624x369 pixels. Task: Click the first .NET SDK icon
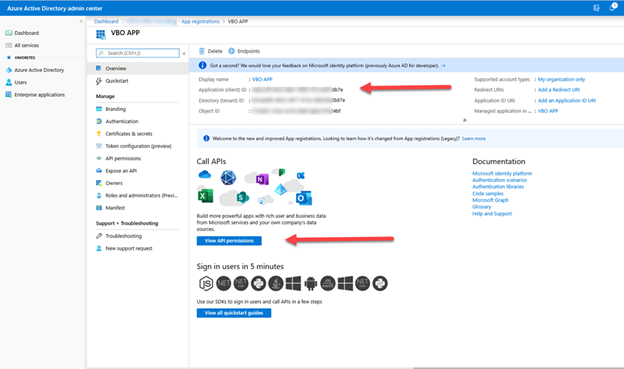(224, 283)
